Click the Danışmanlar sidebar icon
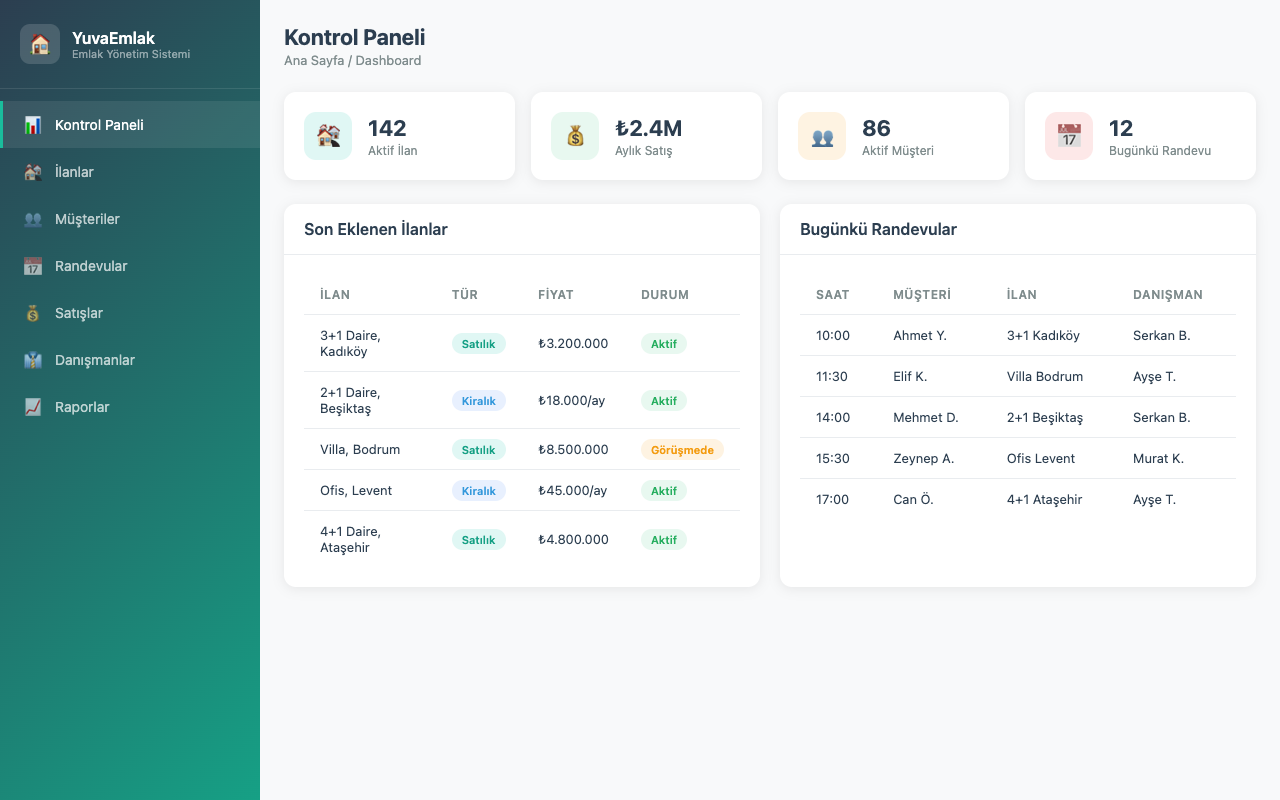 click(x=33, y=360)
